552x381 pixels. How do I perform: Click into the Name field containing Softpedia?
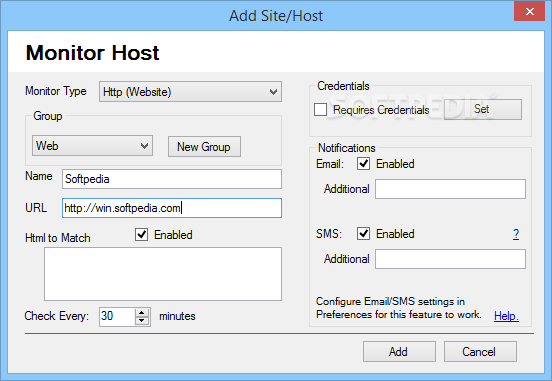pos(172,179)
